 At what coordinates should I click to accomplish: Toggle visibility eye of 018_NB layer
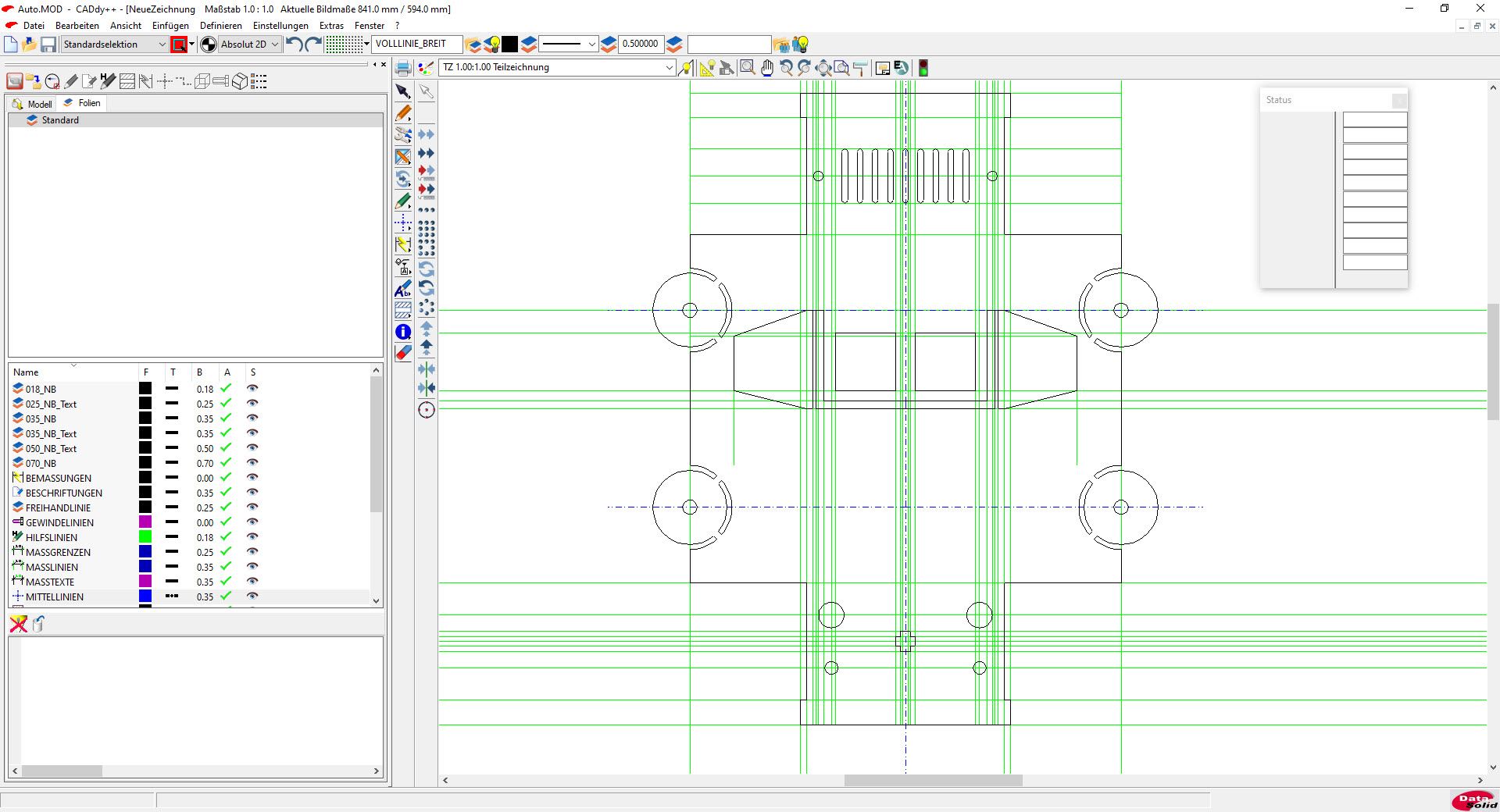[252, 389]
